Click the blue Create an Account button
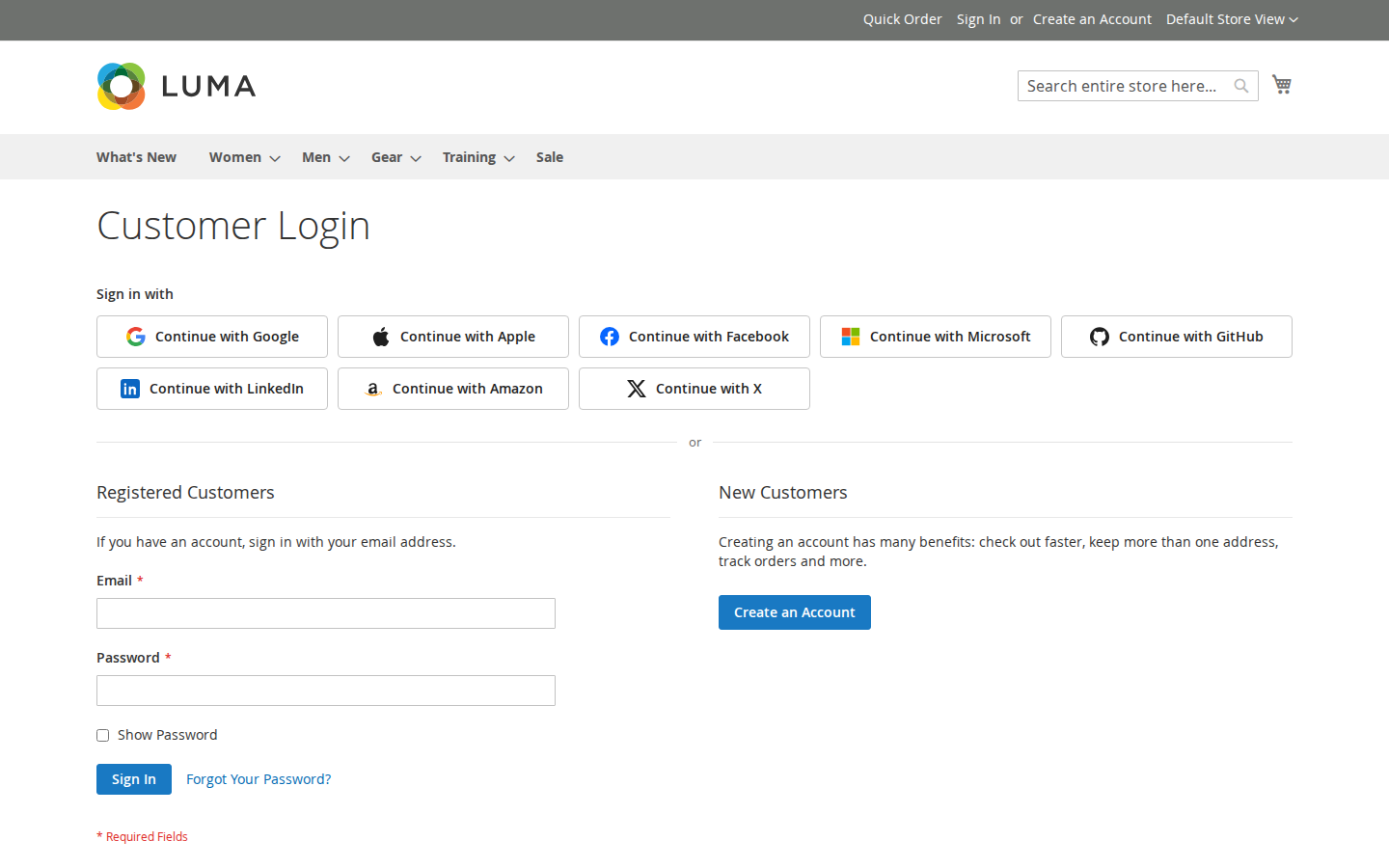 point(795,612)
